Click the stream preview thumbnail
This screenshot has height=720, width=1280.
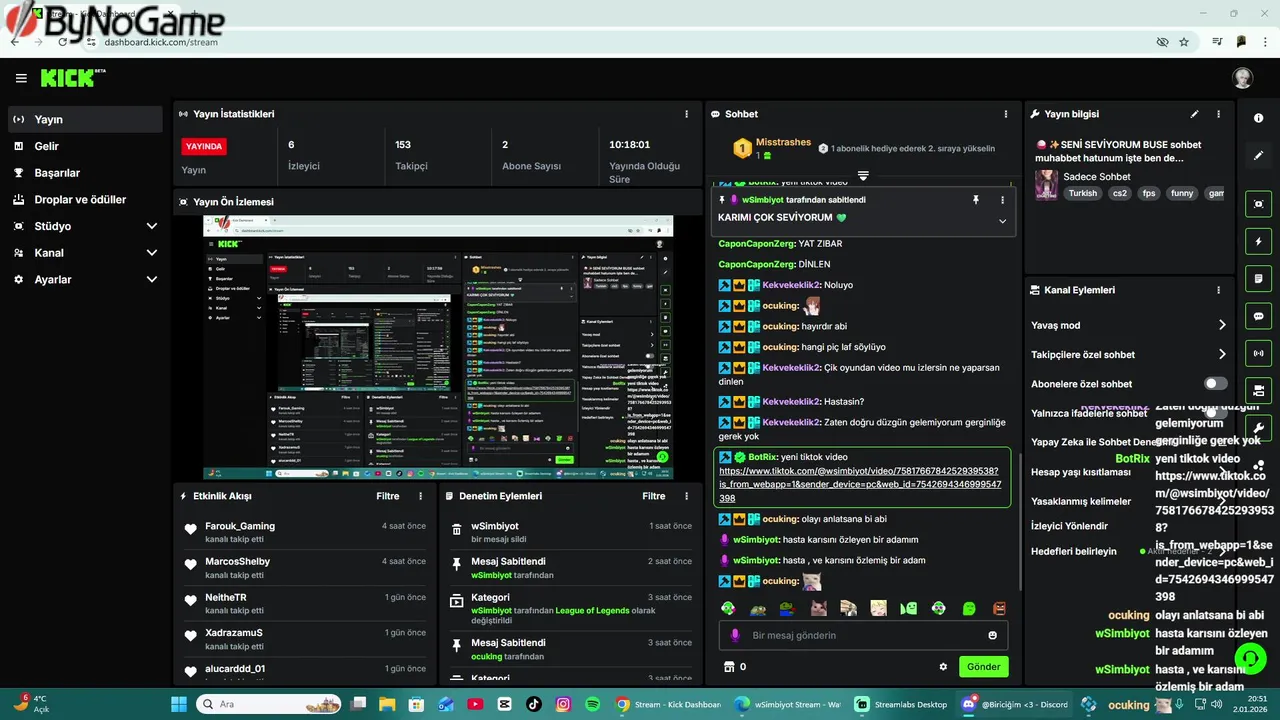438,347
